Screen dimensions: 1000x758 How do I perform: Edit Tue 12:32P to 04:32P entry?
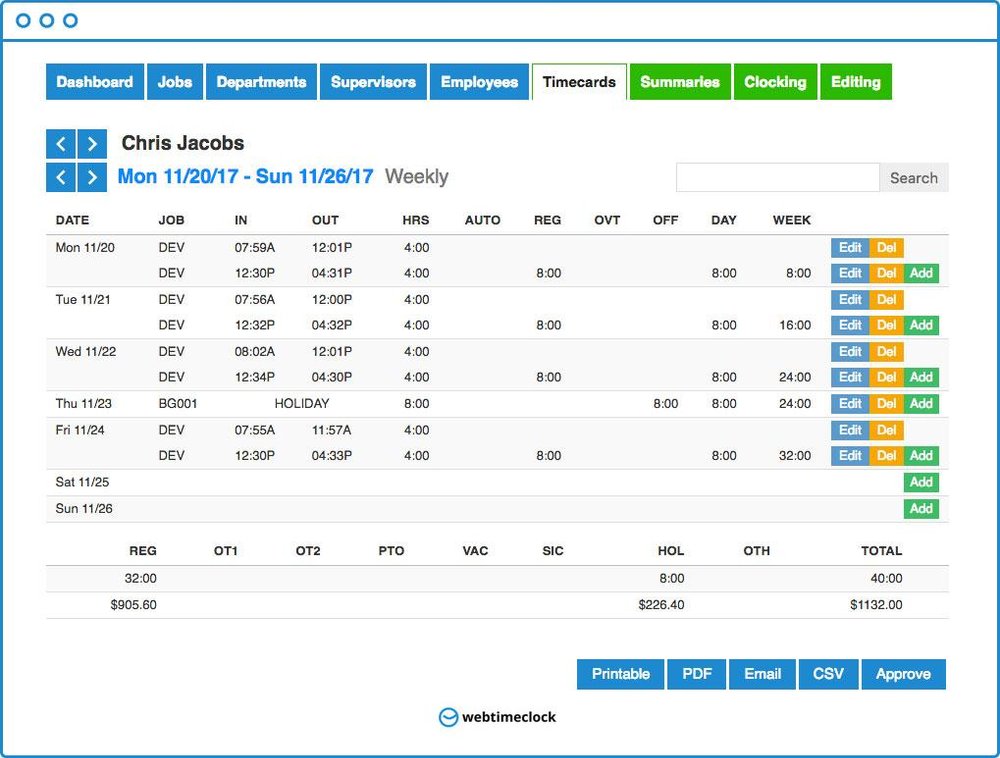(849, 324)
